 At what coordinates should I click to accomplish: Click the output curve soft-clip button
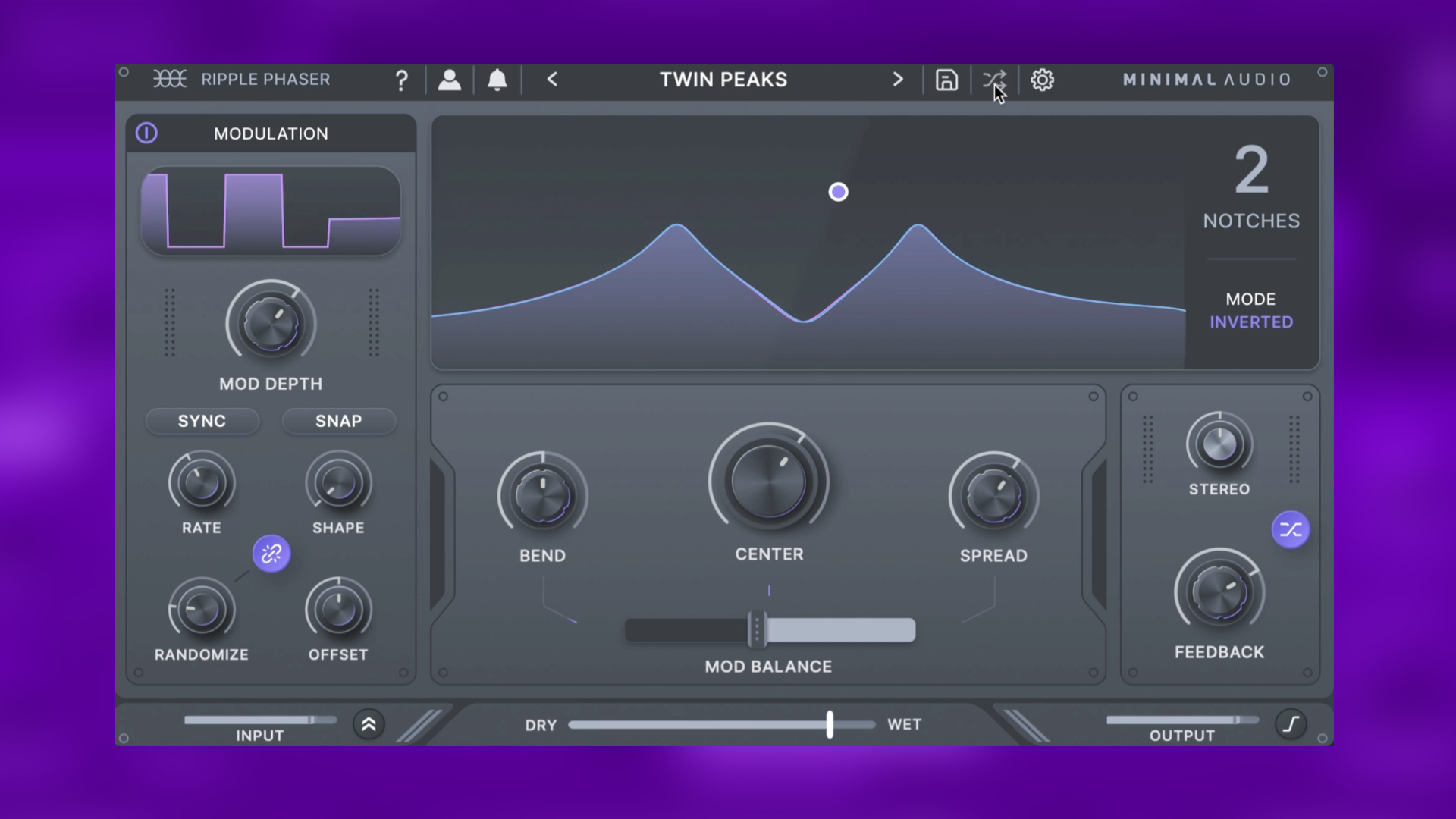point(1291,724)
